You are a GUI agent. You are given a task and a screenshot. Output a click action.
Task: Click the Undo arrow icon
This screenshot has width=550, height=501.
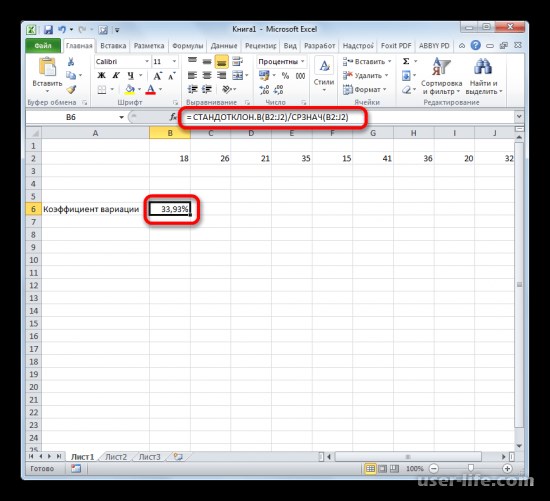(x=62, y=29)
